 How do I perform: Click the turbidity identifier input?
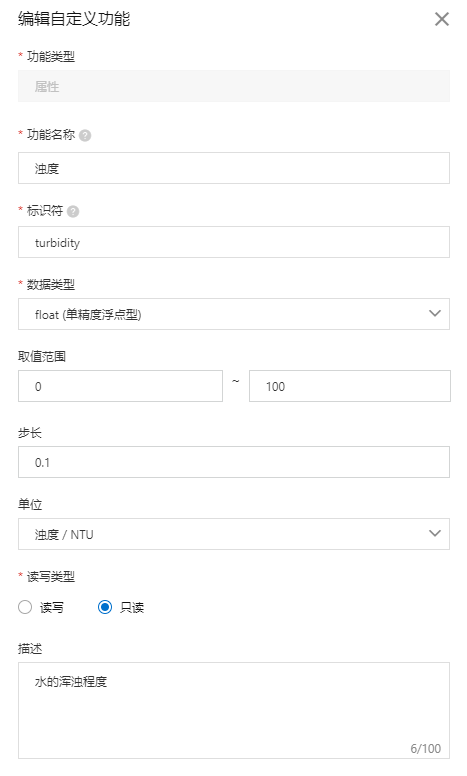234,242
